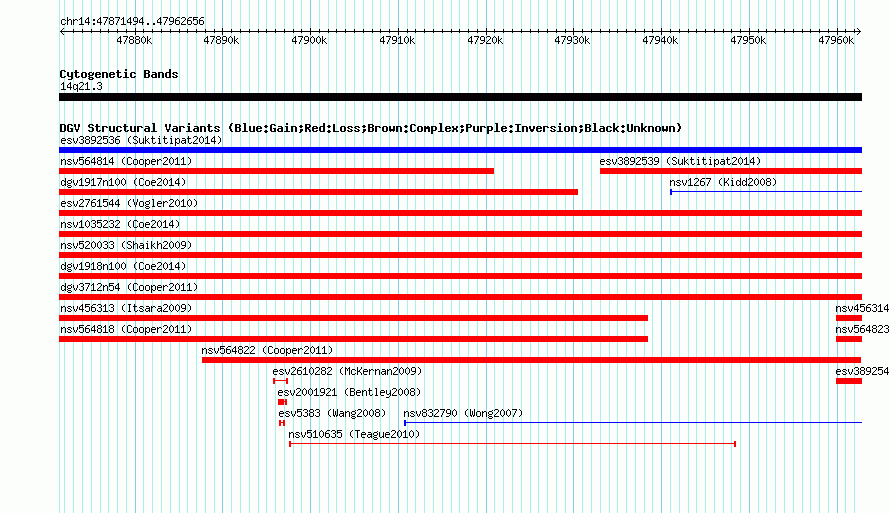Viewport: 890px width, 513px height.
Task: Select the tiny red esv2001921 variant glyph
Action: click(x=282, y=402)
